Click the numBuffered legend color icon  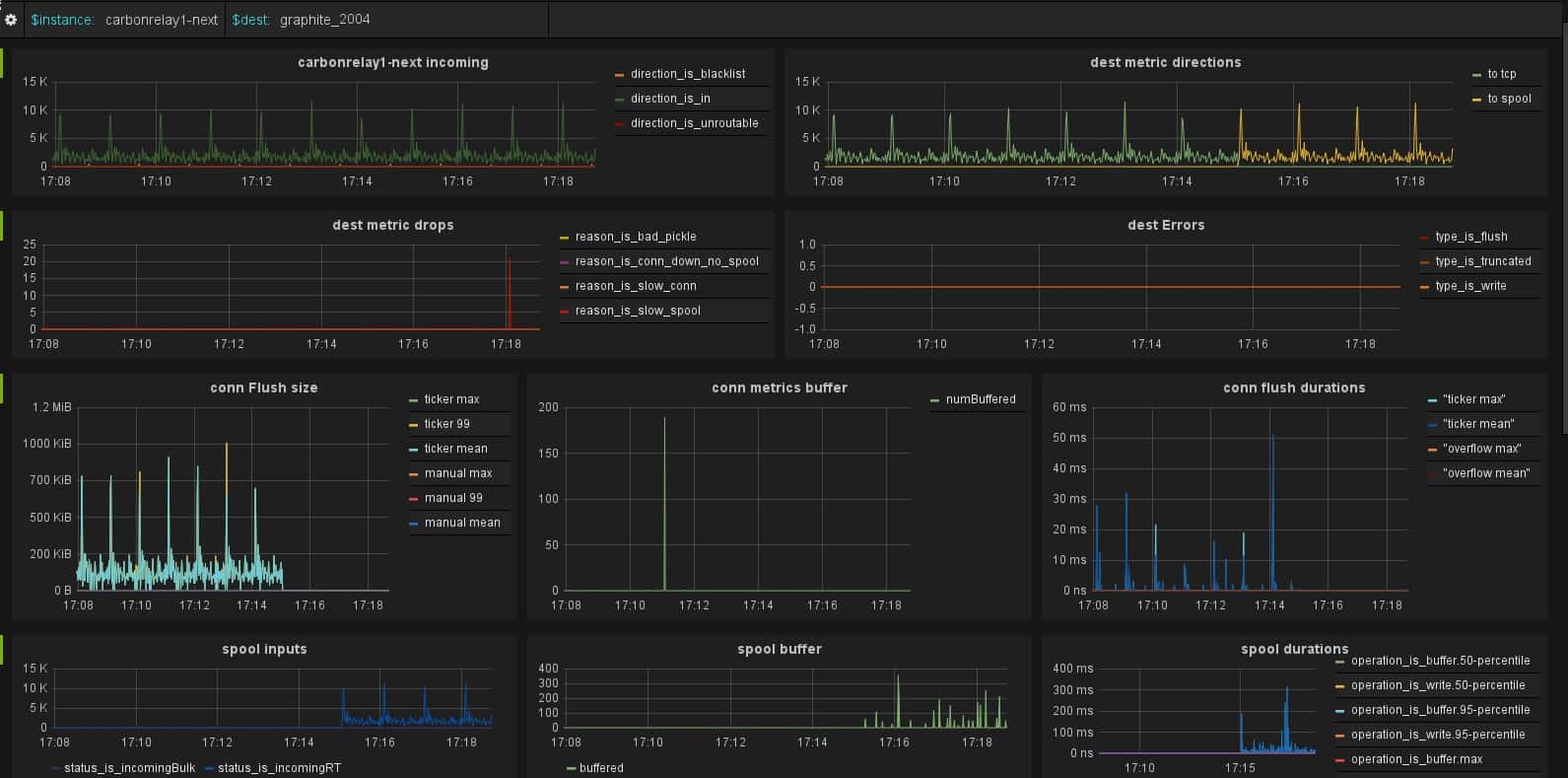pyautogui.click(x=935, y=400)
